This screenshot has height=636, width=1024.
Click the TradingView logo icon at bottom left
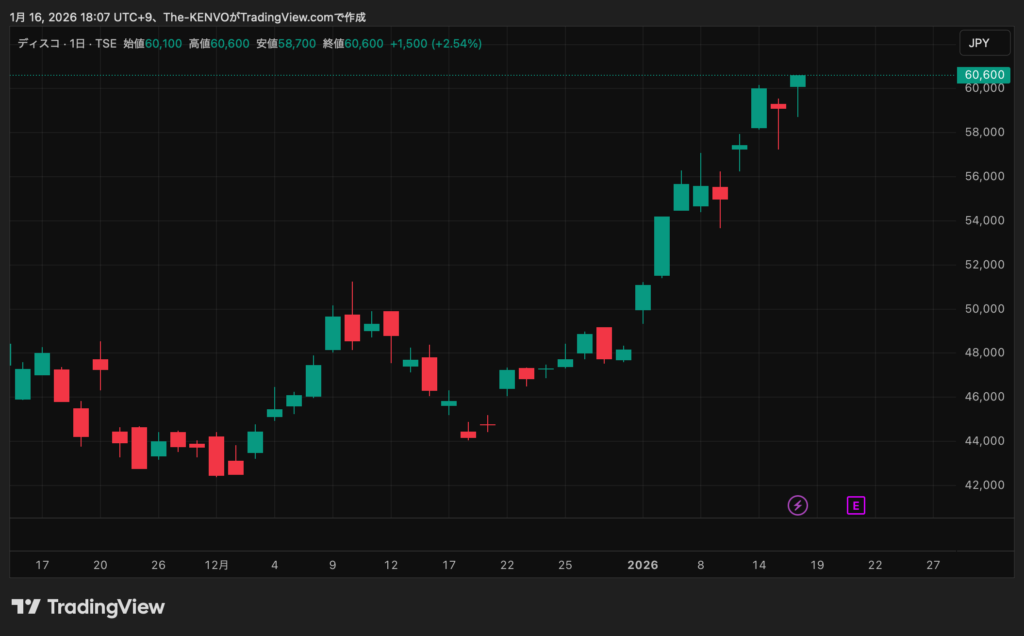(26, 607)
